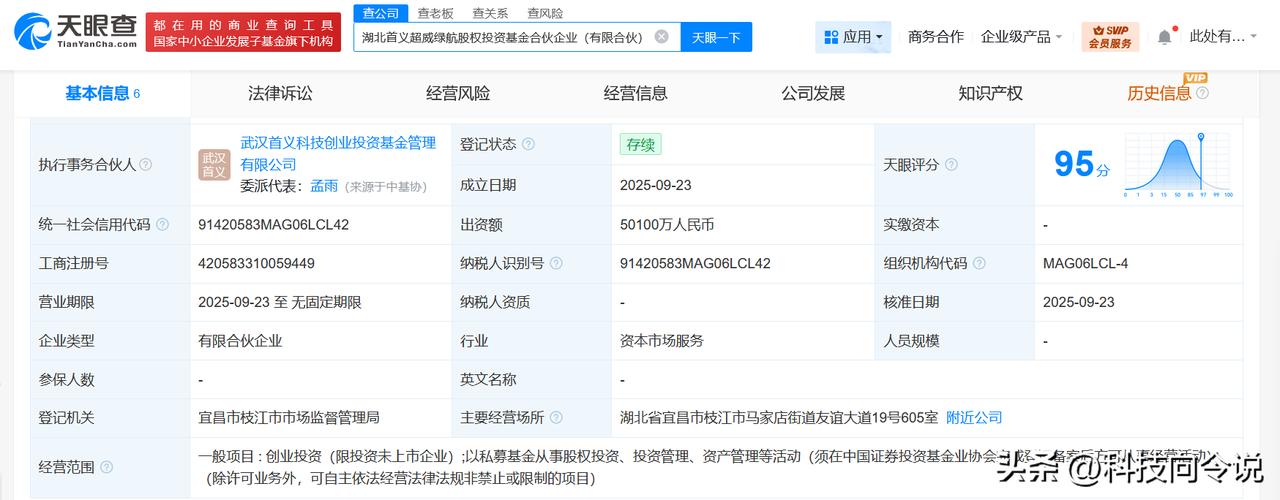
Task: Click help icon next to 统一社会信用代码
Action: point(163,225)
